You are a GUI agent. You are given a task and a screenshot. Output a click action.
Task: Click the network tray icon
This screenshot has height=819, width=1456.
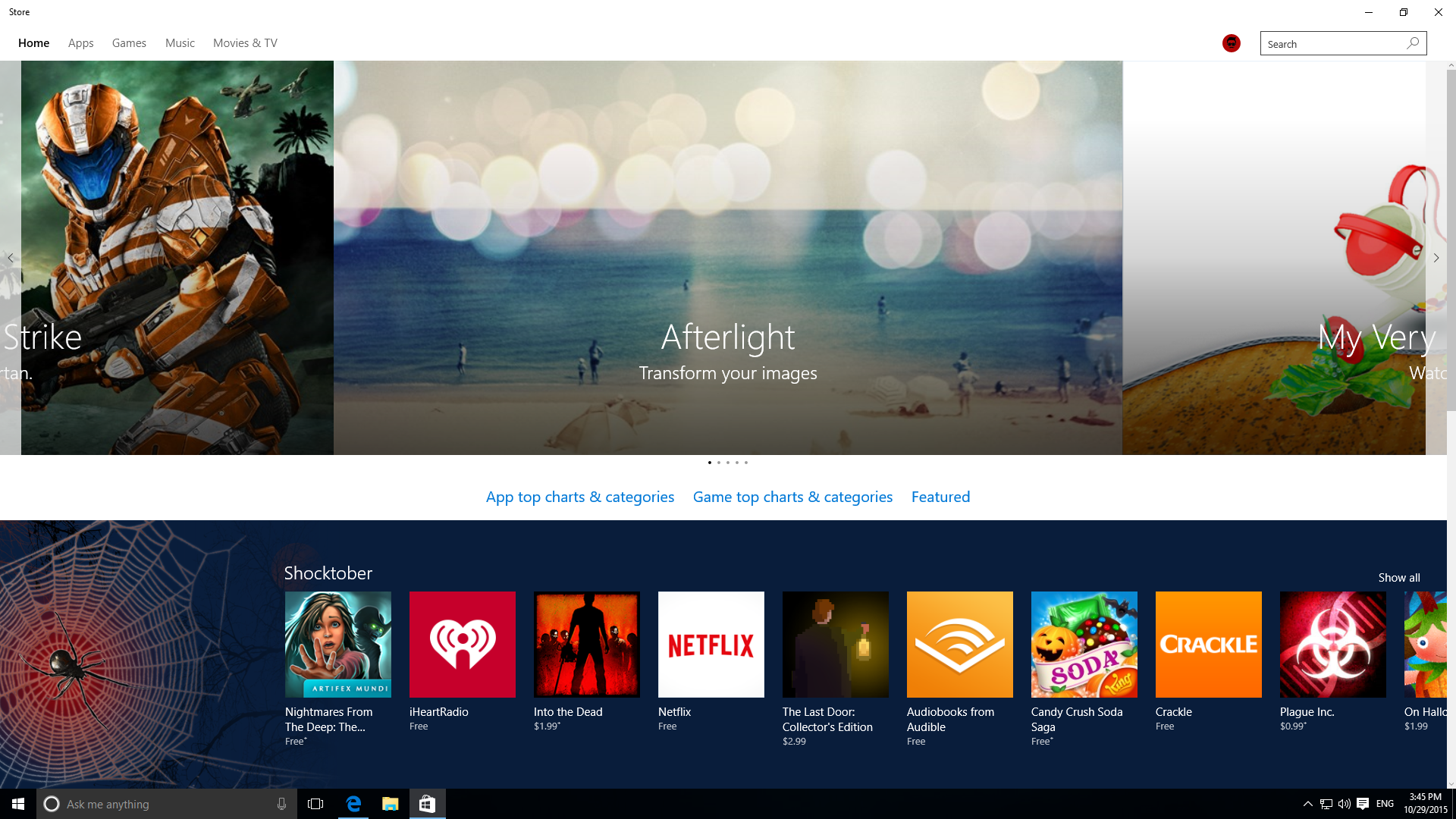pyautogui.click(x=1326, y=804)
